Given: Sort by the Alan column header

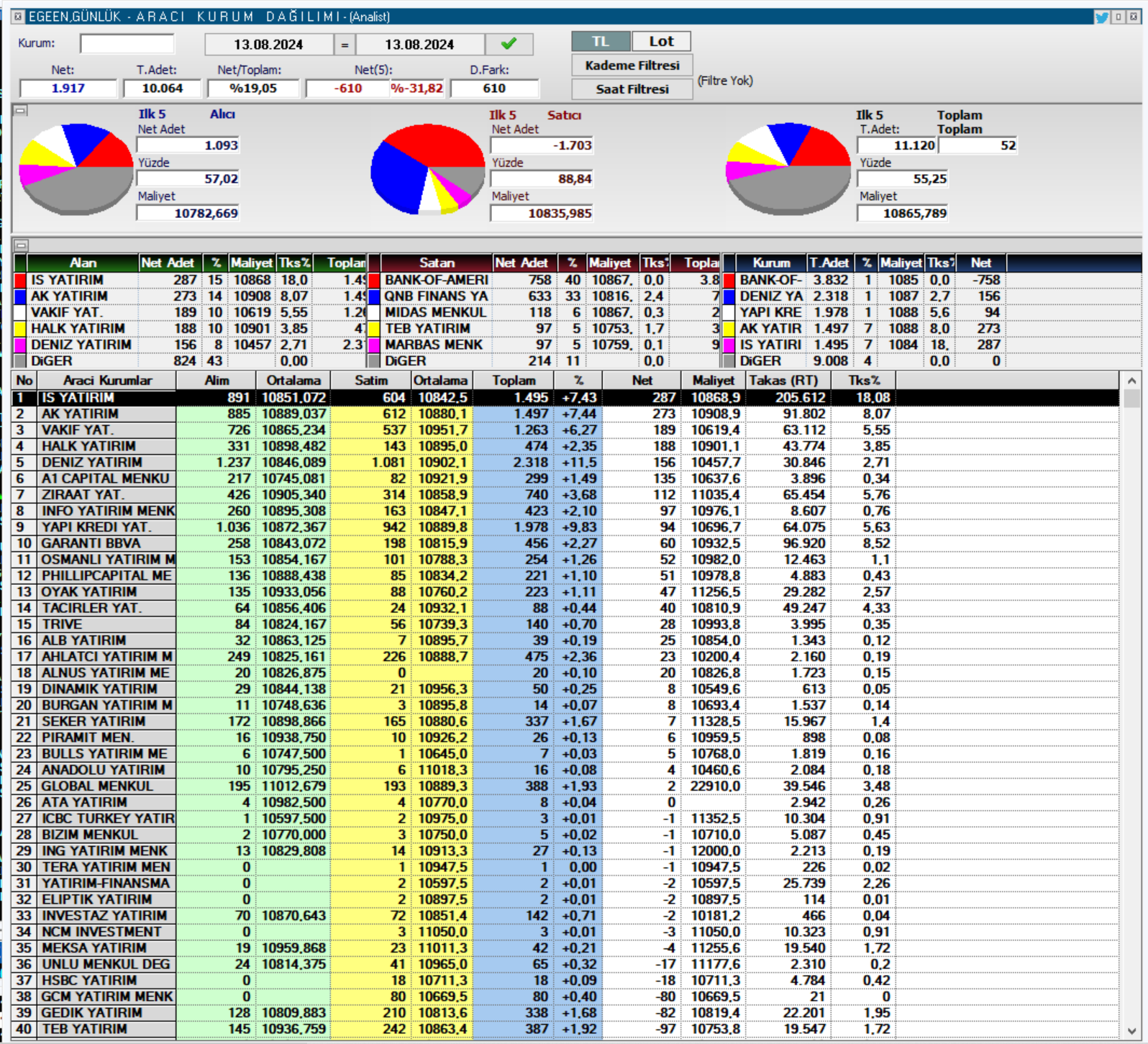Looking at the screenshot, I should point(83,263).
